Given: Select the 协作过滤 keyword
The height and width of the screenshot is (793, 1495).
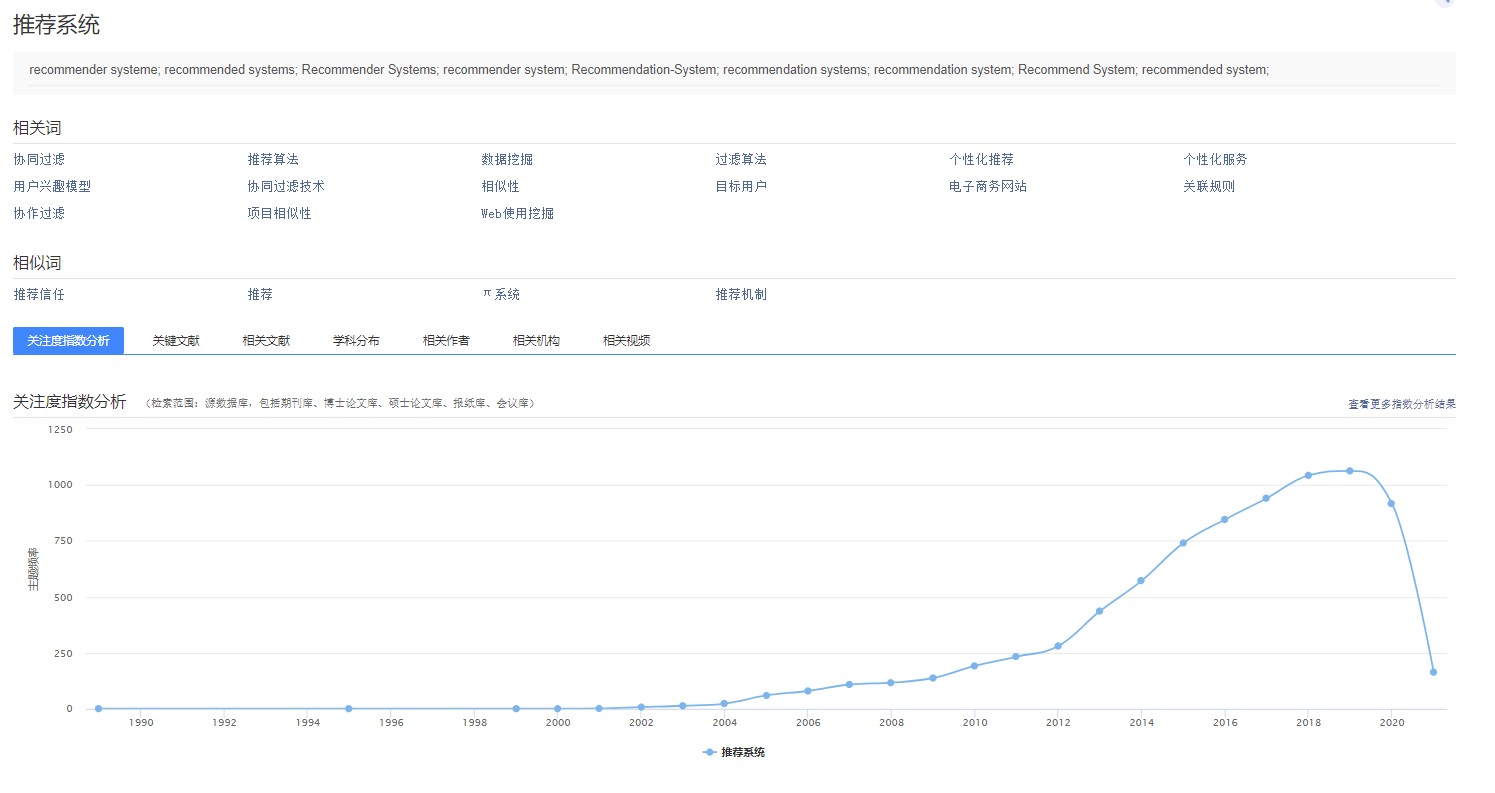Looking at the screenshot, I should 39,213.
